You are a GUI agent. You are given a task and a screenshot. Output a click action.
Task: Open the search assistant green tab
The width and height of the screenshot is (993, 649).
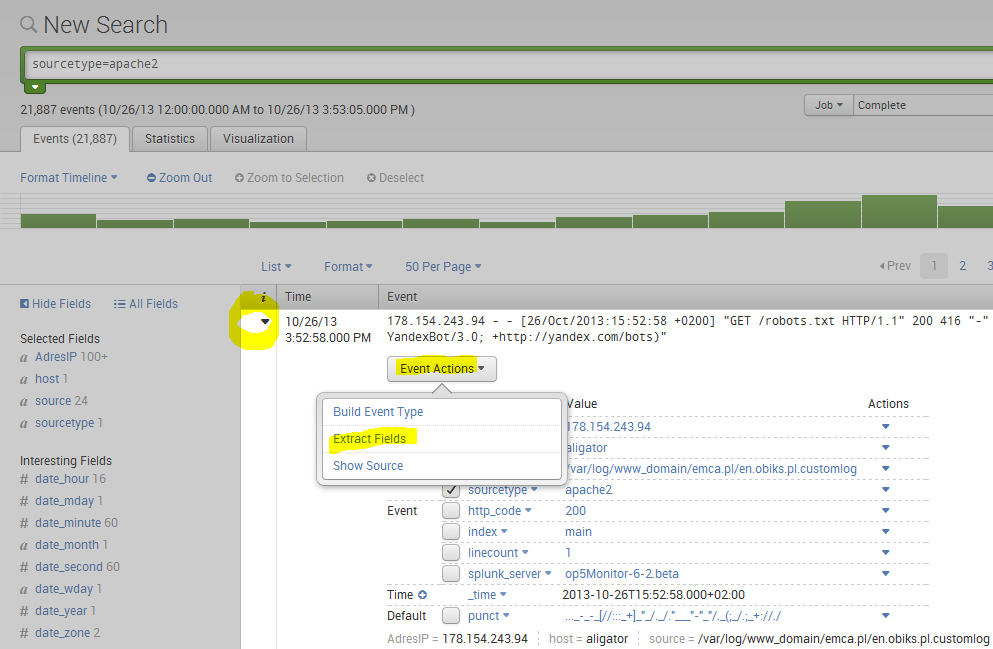pos(35,88)
